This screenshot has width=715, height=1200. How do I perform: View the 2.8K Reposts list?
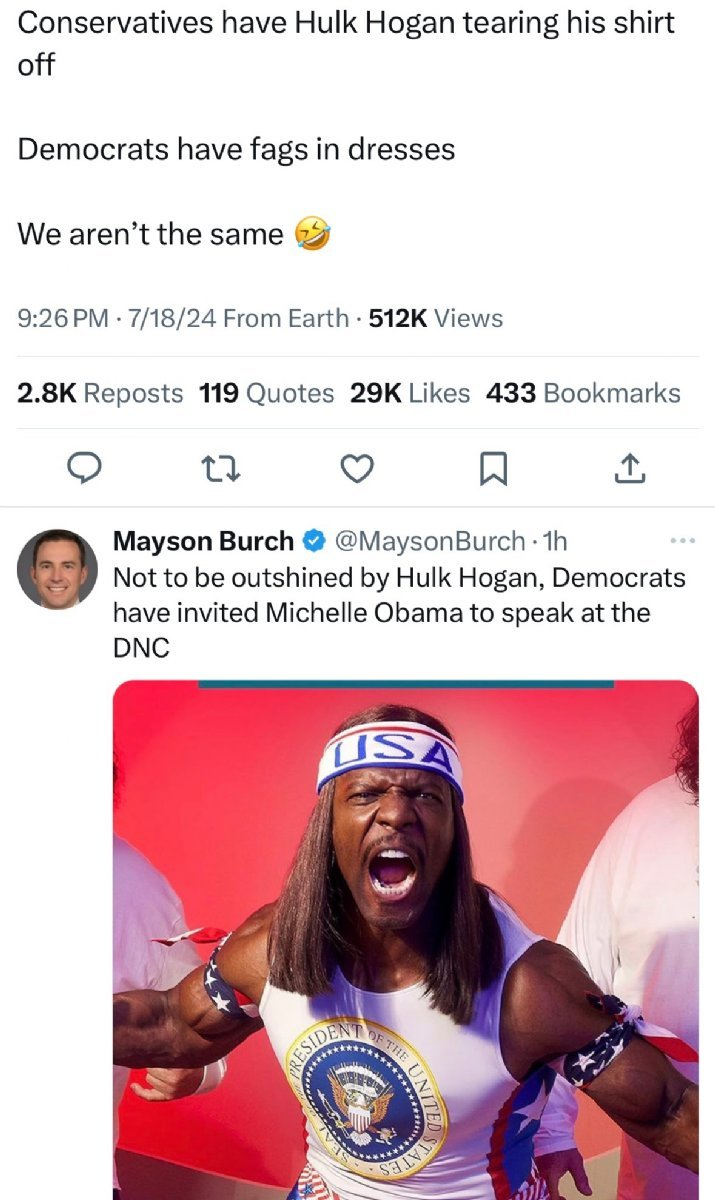[x=100, y=393]
